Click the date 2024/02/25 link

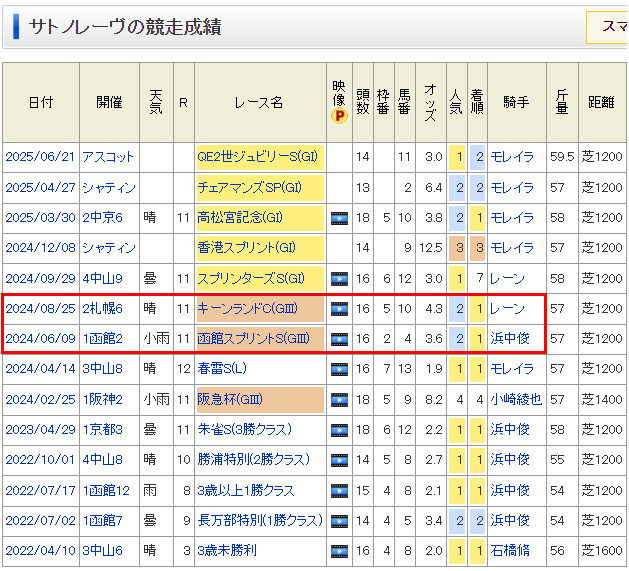[x=40, y=399]
